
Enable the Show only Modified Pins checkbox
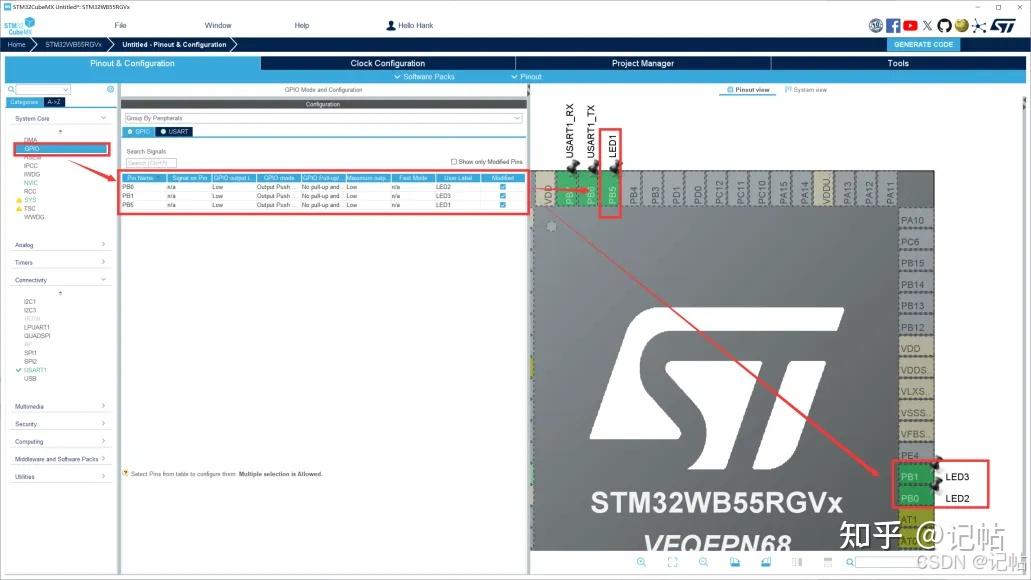point(454,161)
